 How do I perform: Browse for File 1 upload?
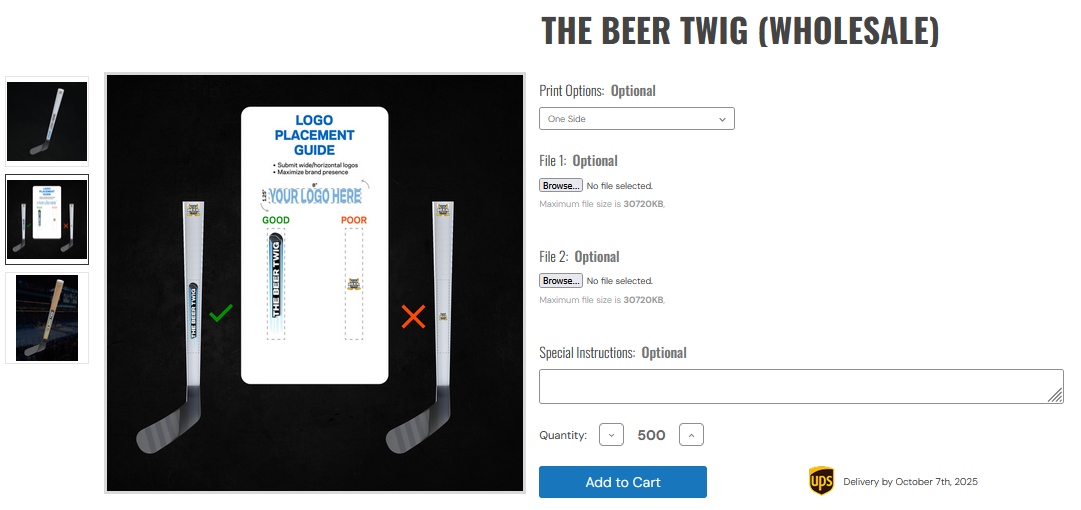tap(561, 185)
